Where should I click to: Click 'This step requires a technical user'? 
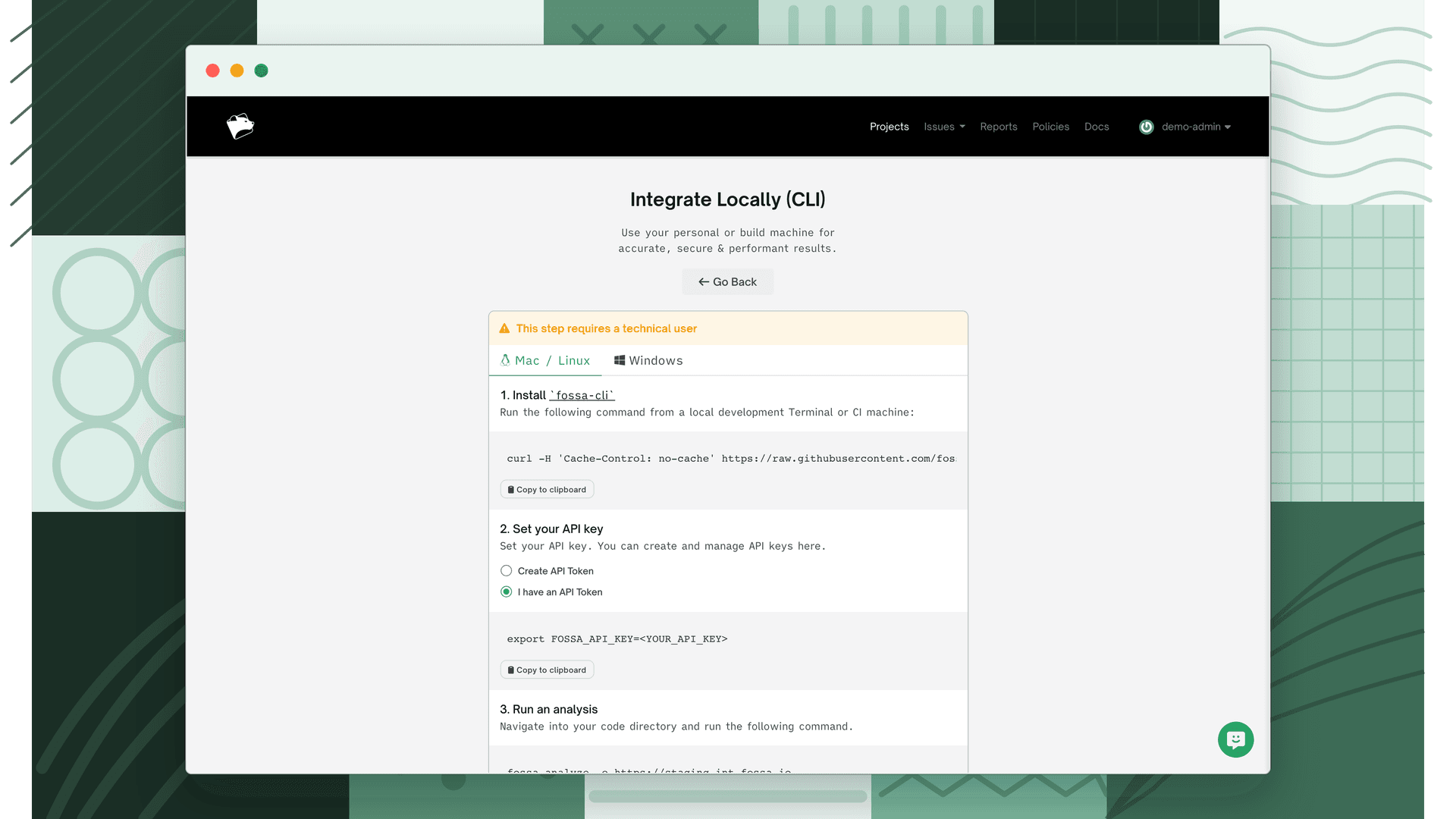606,328
